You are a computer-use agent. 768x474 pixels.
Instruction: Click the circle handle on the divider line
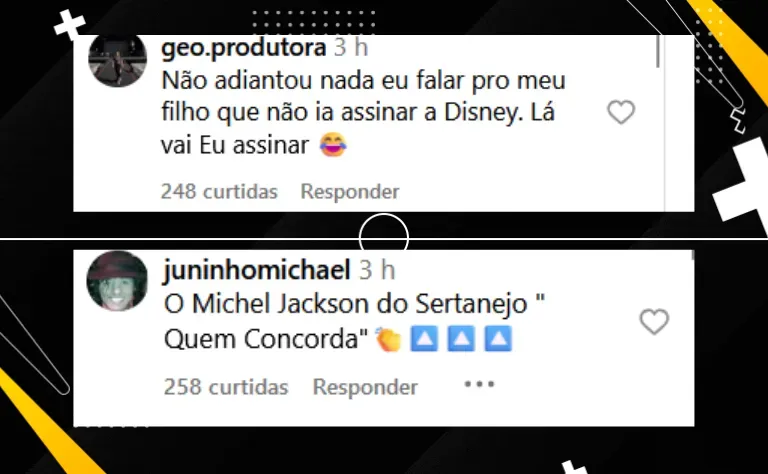(384, 238)
